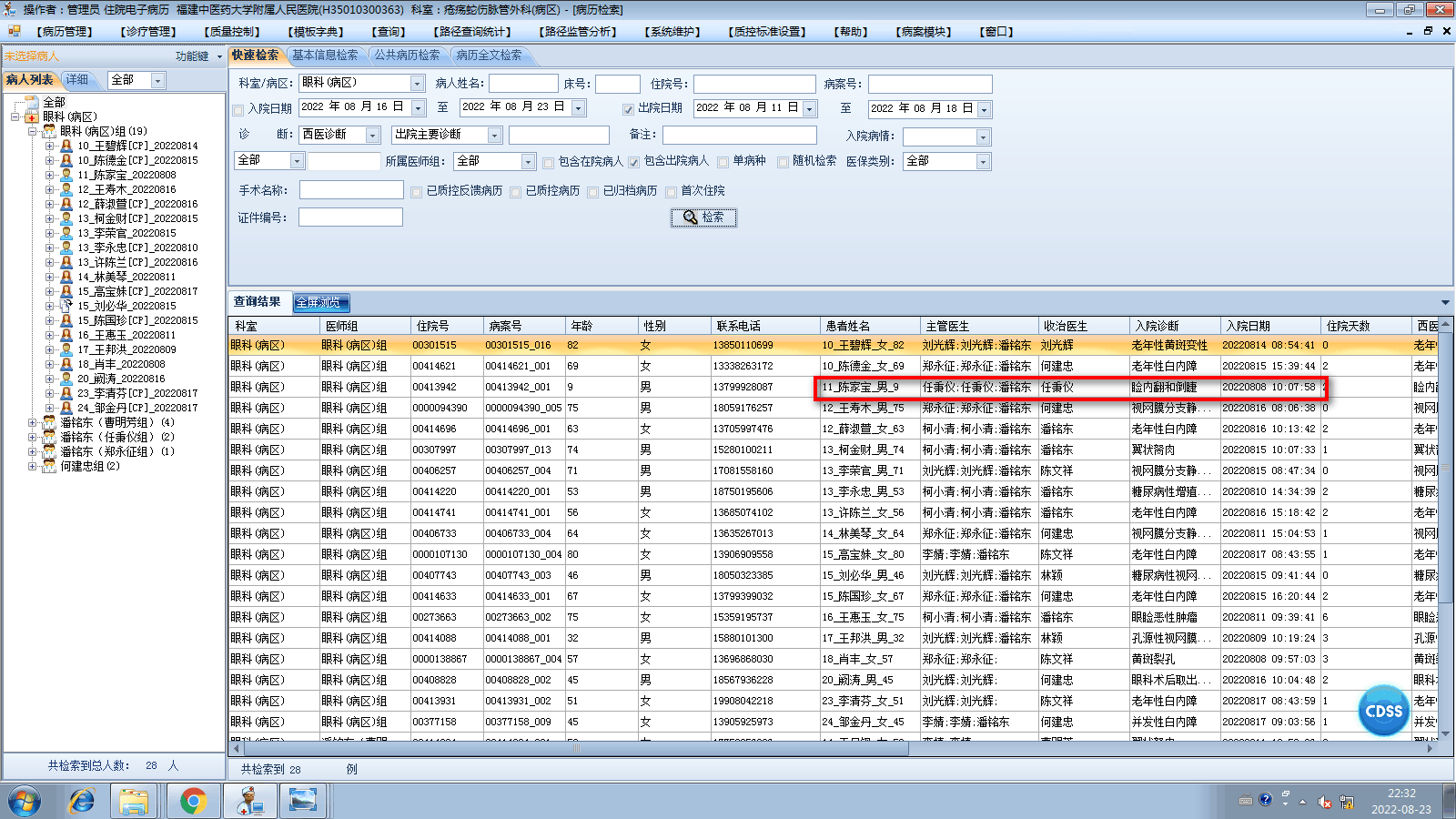The image size is (1456, 819).
Task: Click into the 证件编号 input field
Action: (x=350, y=217)
